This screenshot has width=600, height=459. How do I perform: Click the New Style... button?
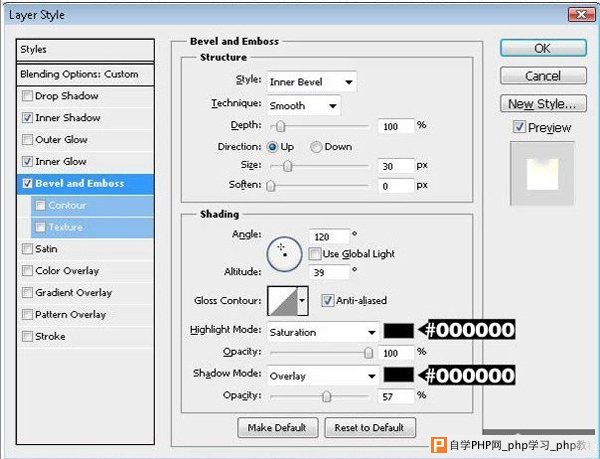point(543,104)
